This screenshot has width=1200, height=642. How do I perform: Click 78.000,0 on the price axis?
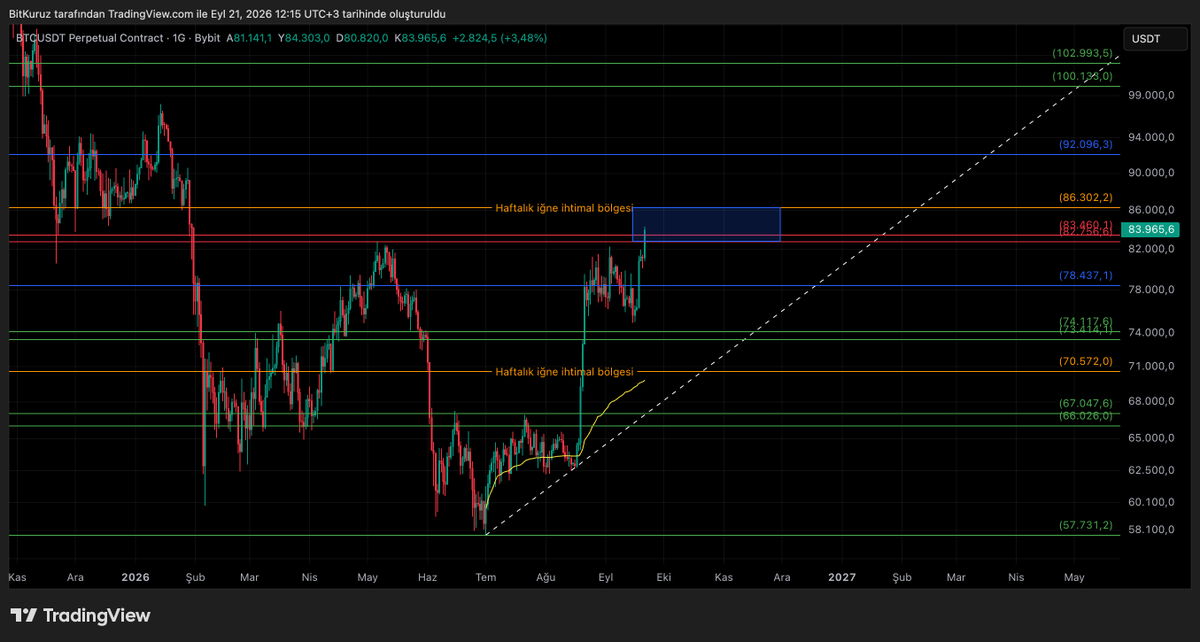(x=1149, y=289)
